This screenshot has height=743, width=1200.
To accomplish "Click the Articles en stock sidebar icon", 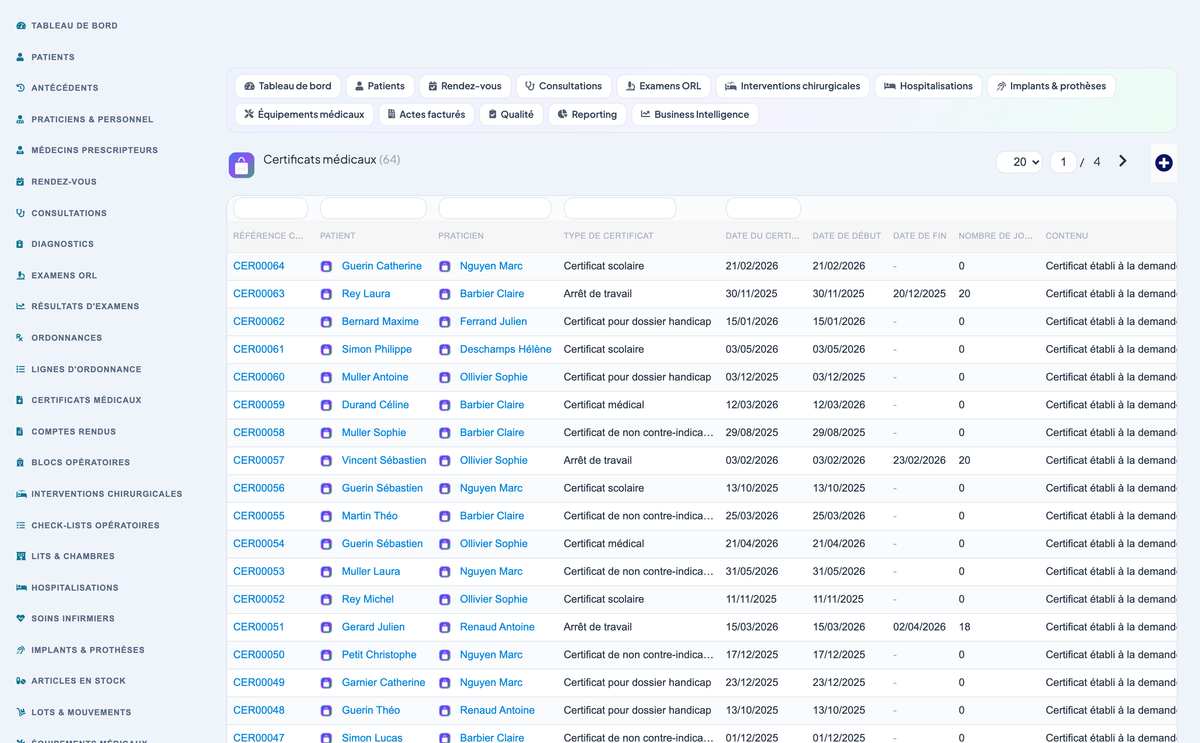I will 21,681.
